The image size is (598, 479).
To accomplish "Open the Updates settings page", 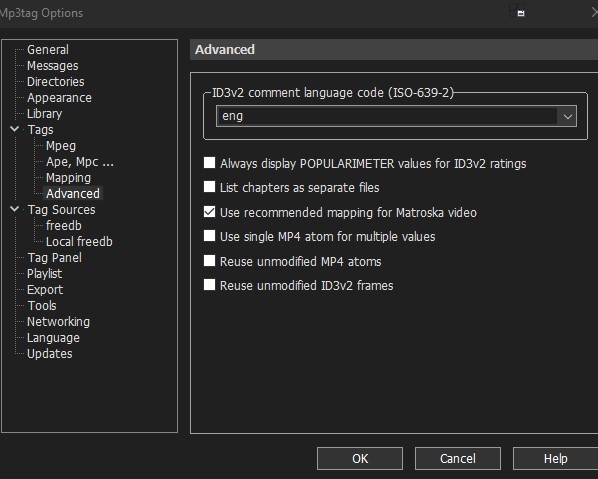I will click(x=50, y=354).
